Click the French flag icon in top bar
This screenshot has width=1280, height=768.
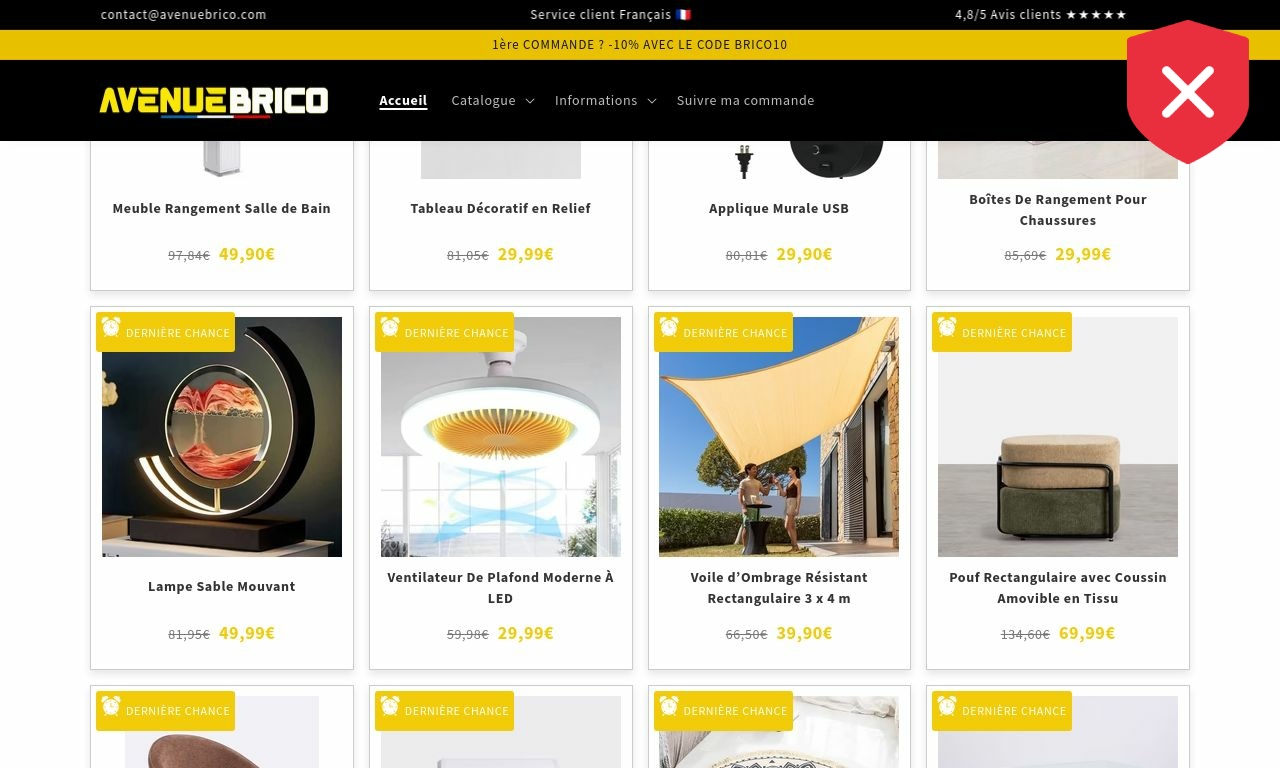click(683, 15)
